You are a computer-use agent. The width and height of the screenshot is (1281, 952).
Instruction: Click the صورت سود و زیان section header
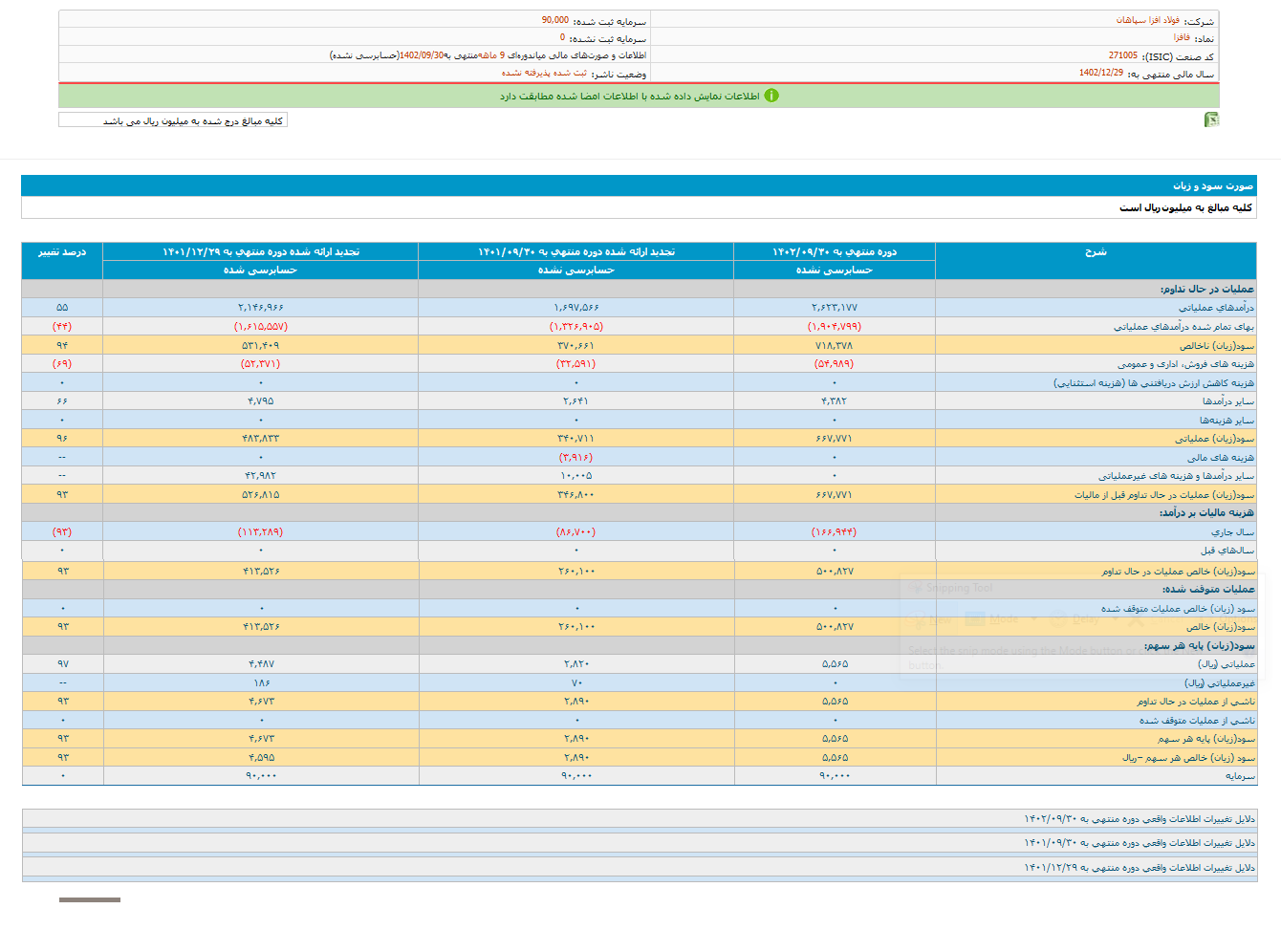[x=1212, y=185]
